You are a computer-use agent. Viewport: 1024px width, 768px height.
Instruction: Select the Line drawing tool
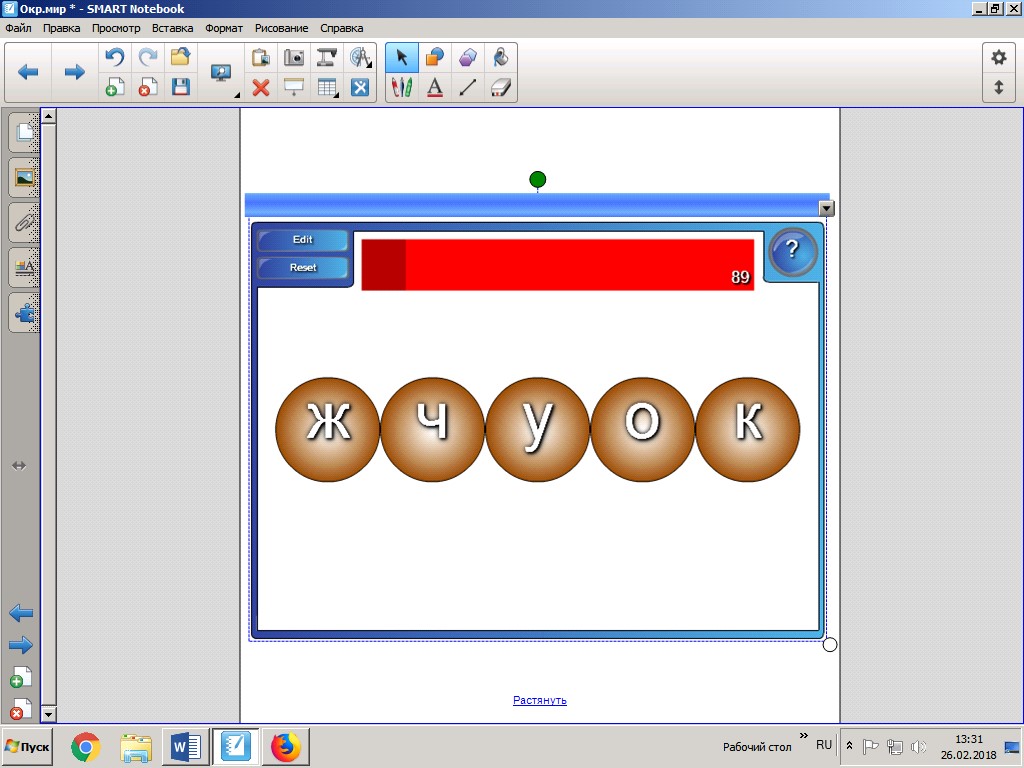click(x=468, y=88)
